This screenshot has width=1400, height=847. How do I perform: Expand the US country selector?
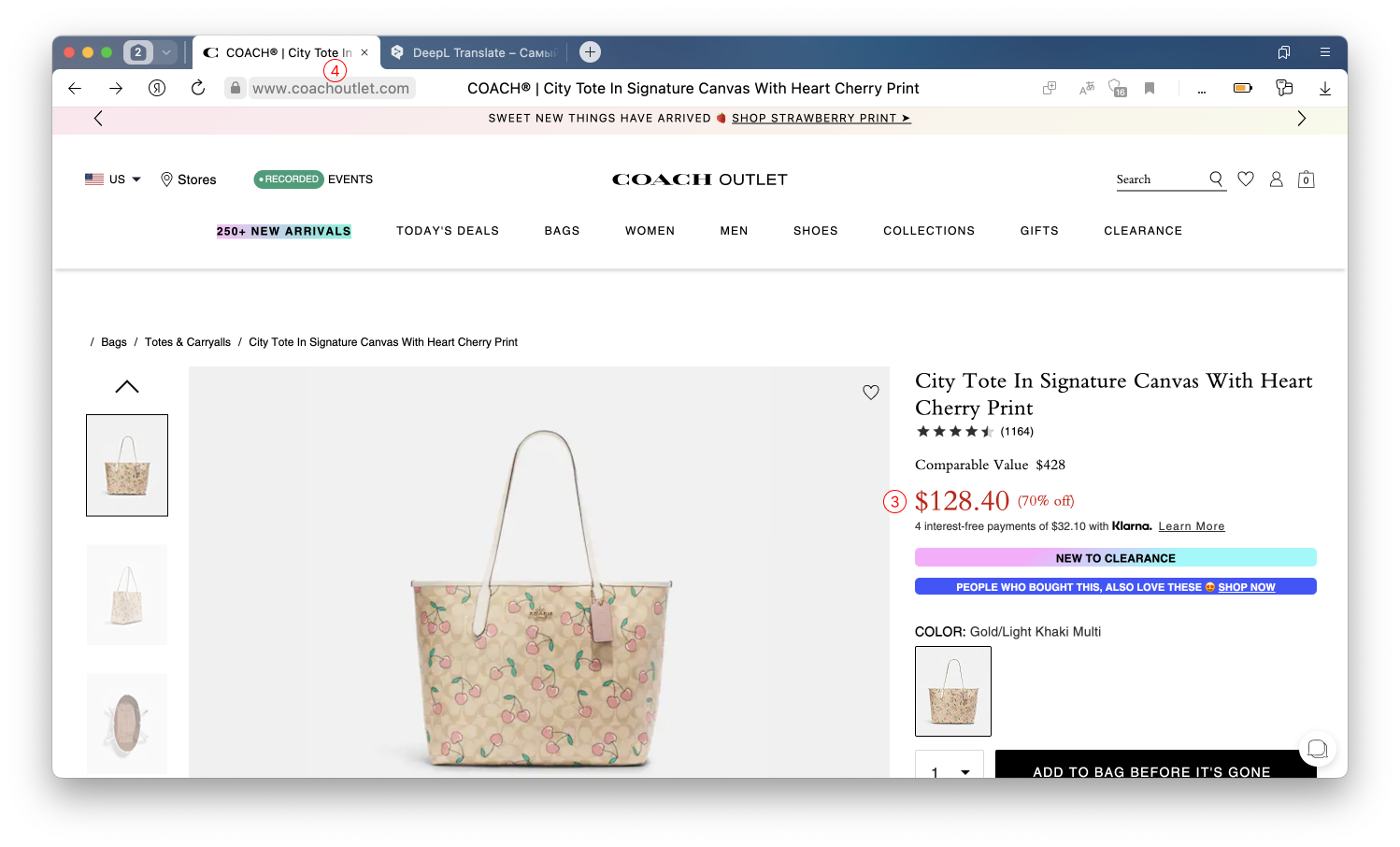pyautogui.click(x=113, y=179)
